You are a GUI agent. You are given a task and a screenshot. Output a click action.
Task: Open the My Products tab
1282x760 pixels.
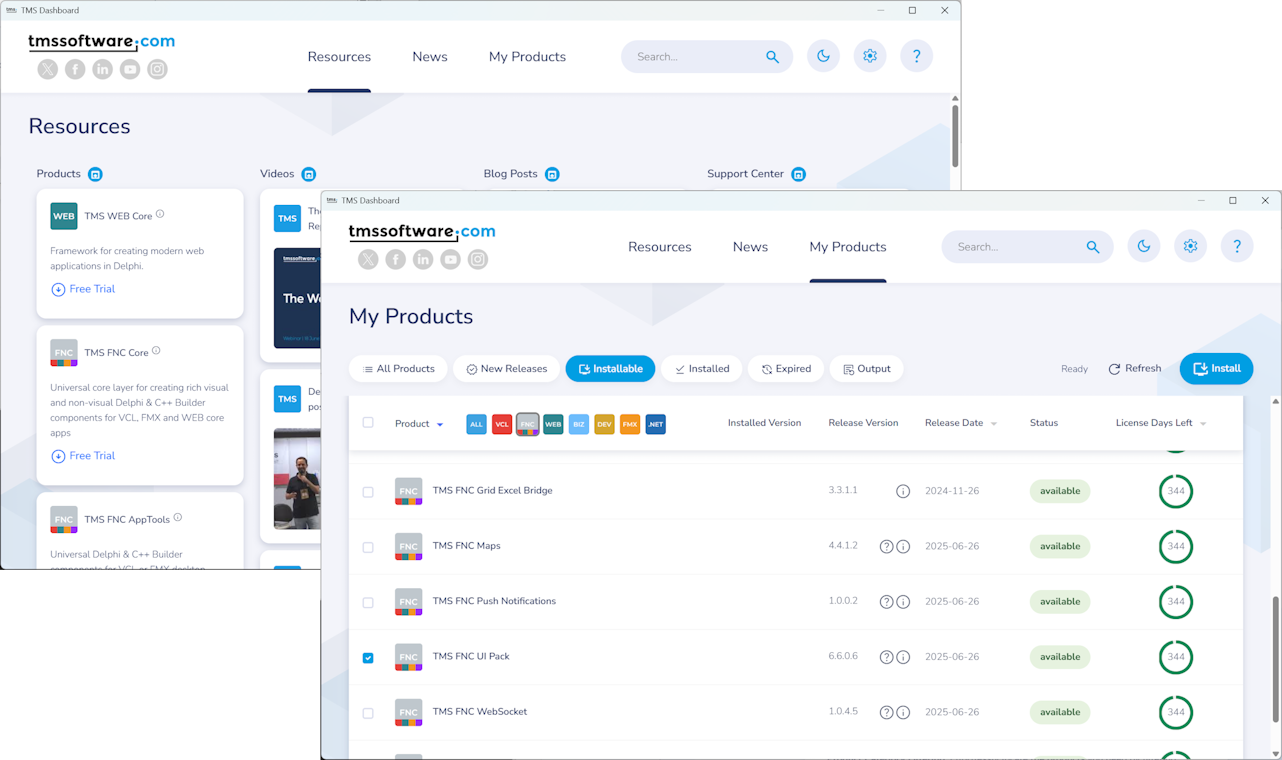(847, 246)
